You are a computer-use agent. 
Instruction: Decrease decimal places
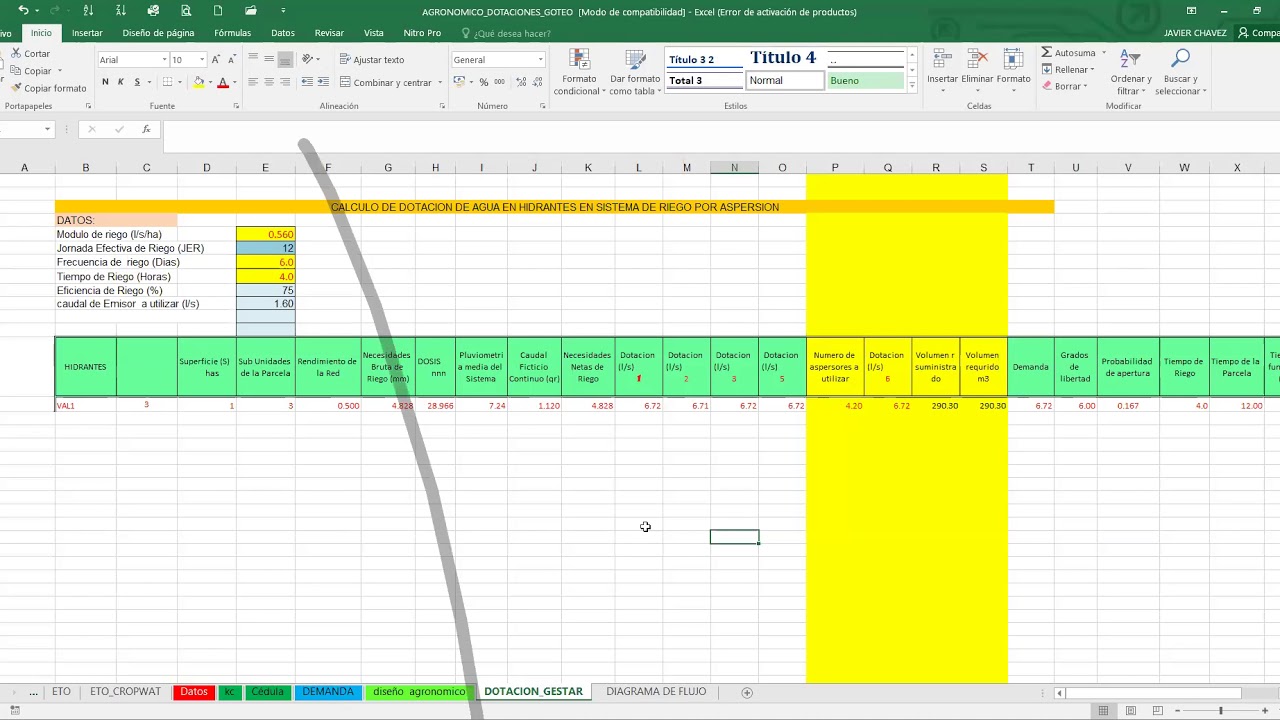536,82
